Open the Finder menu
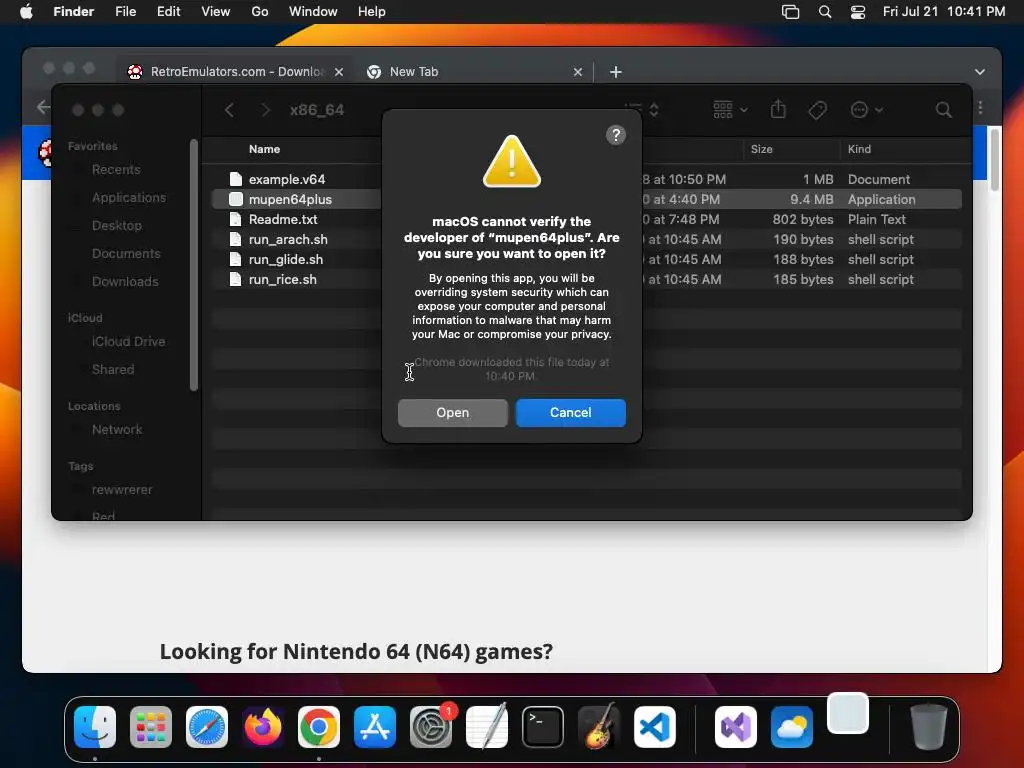Screen dimensions: 1024x768 pos(73,12)
